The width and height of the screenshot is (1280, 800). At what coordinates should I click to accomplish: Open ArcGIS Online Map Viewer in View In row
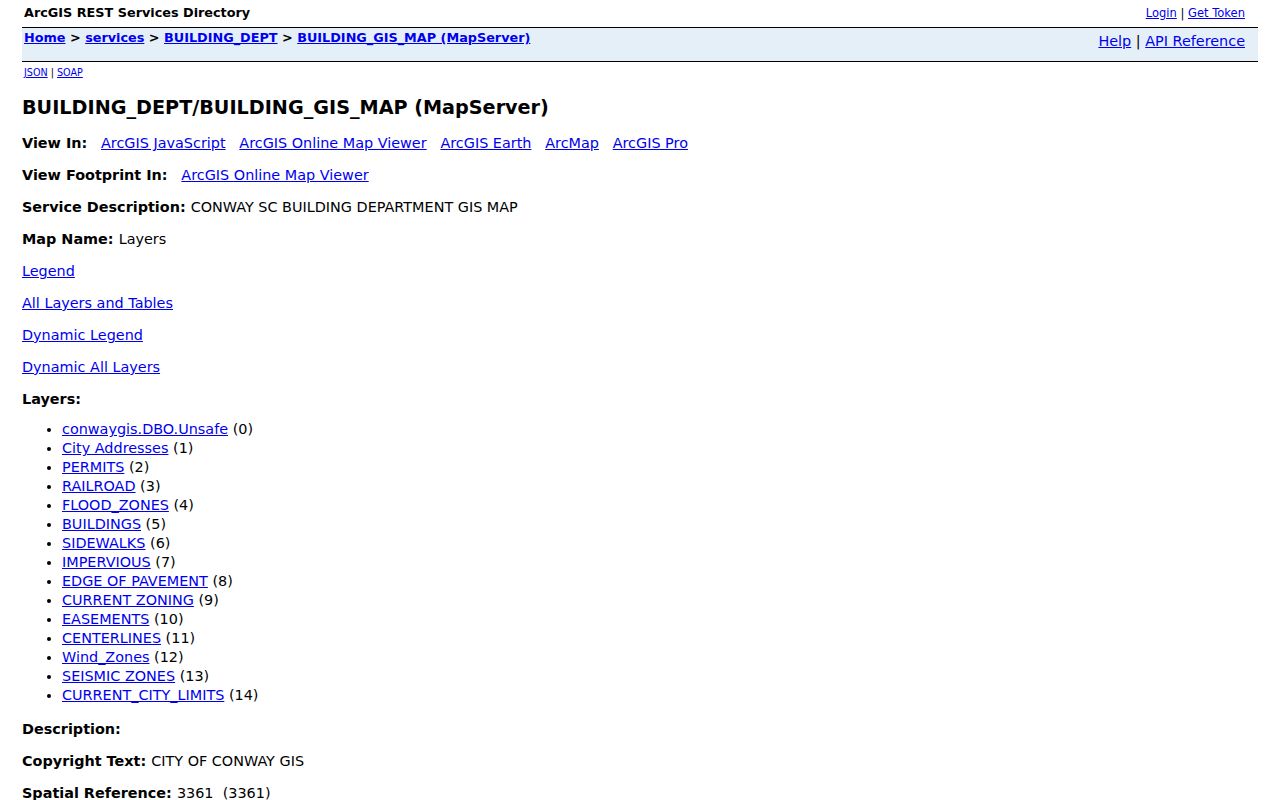tap(333, 143)
